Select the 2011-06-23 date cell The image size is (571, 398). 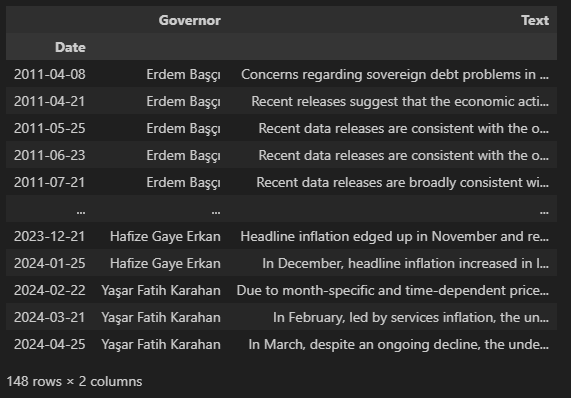[x=50, y=155]
